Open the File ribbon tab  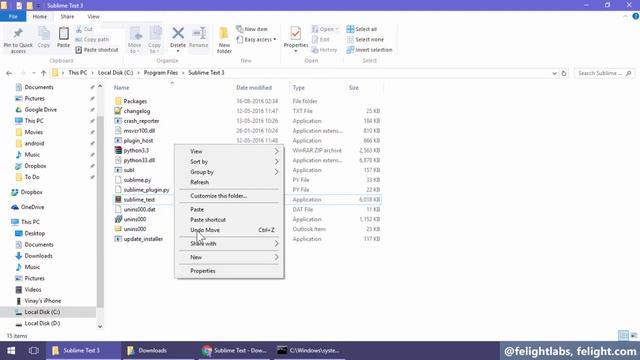(13, 17)
